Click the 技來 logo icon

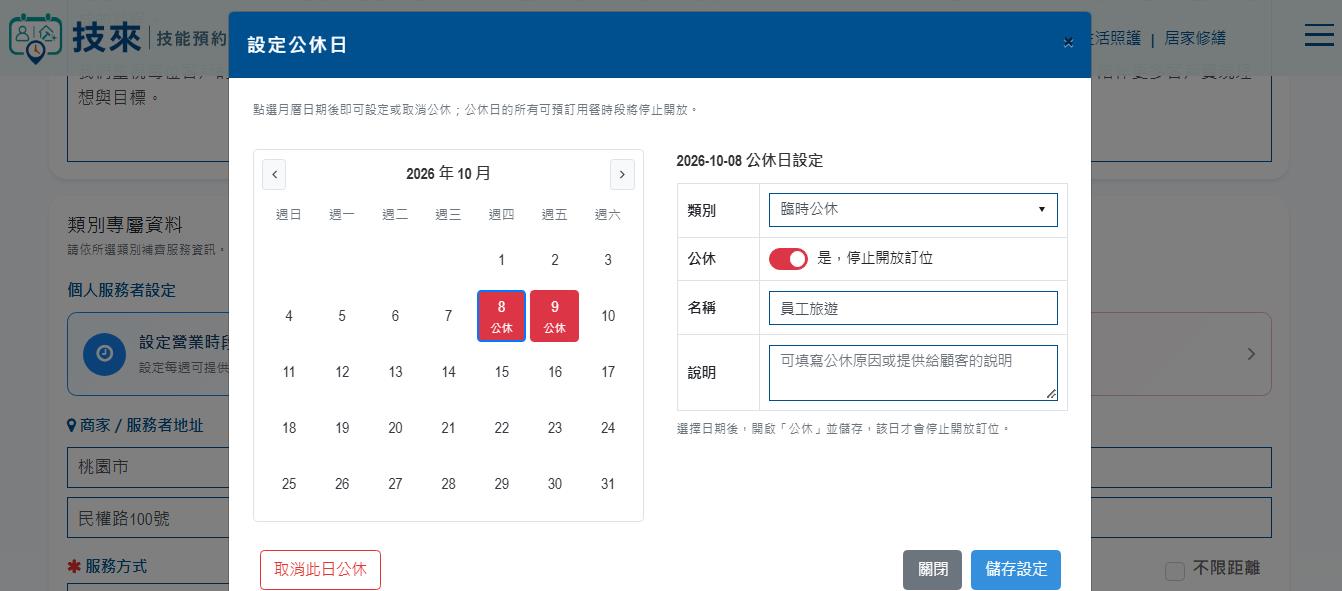(34, 38)
